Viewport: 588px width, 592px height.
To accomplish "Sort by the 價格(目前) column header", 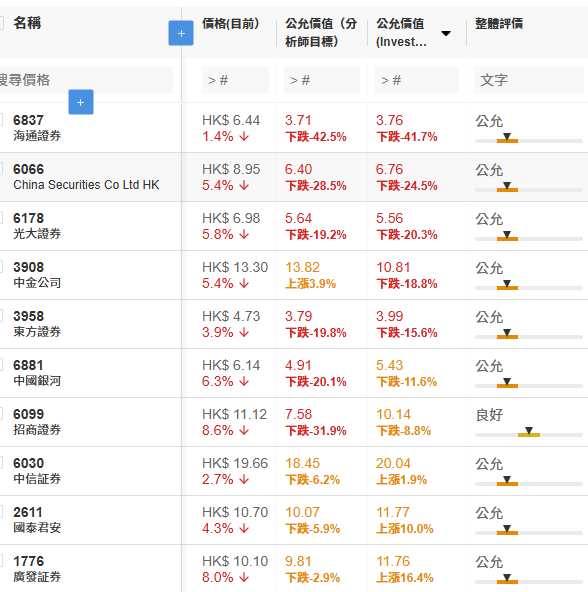I will [x=230, y=24].
